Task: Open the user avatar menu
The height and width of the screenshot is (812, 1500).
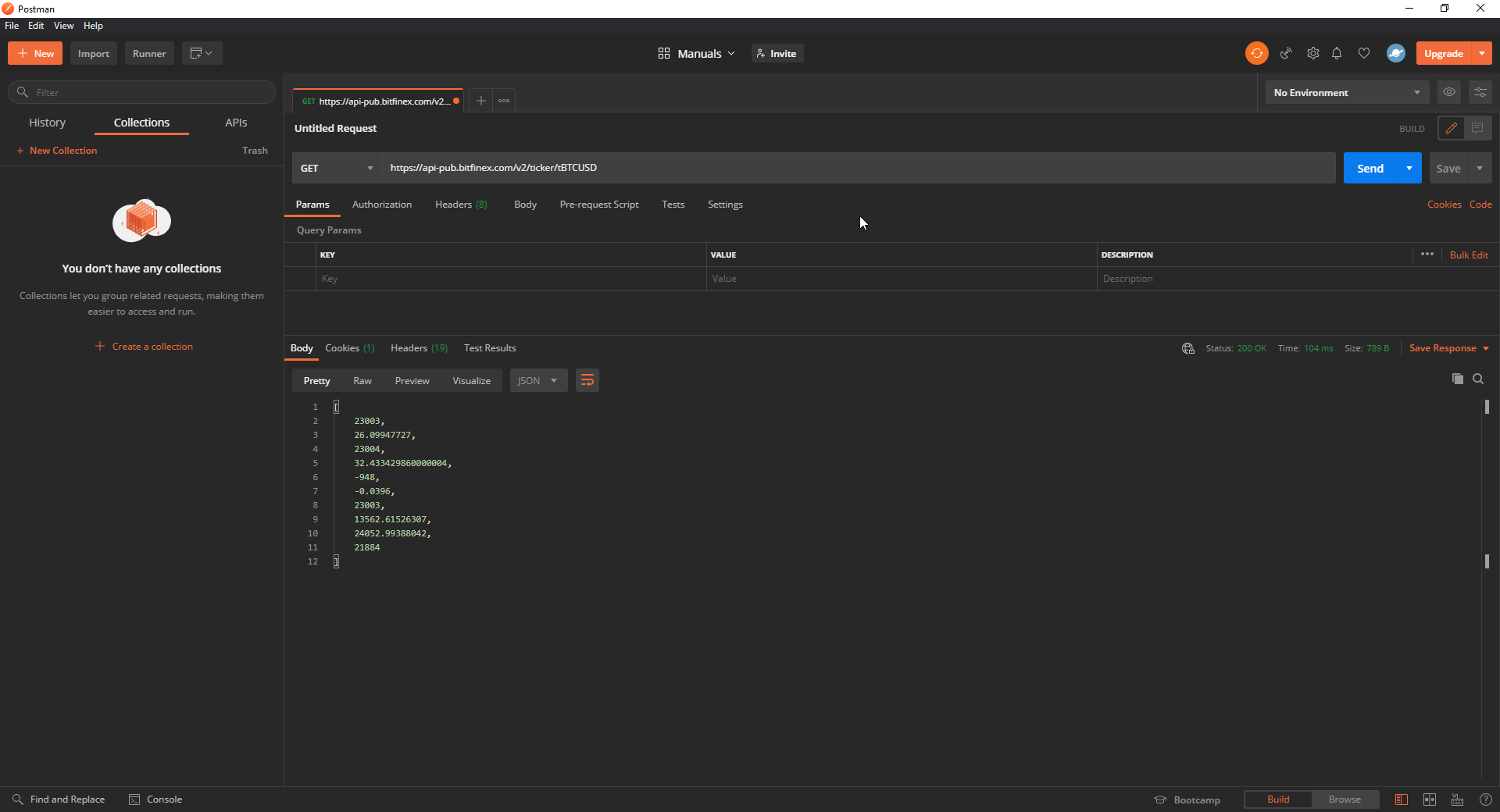Action: (x=1396, y=53)
